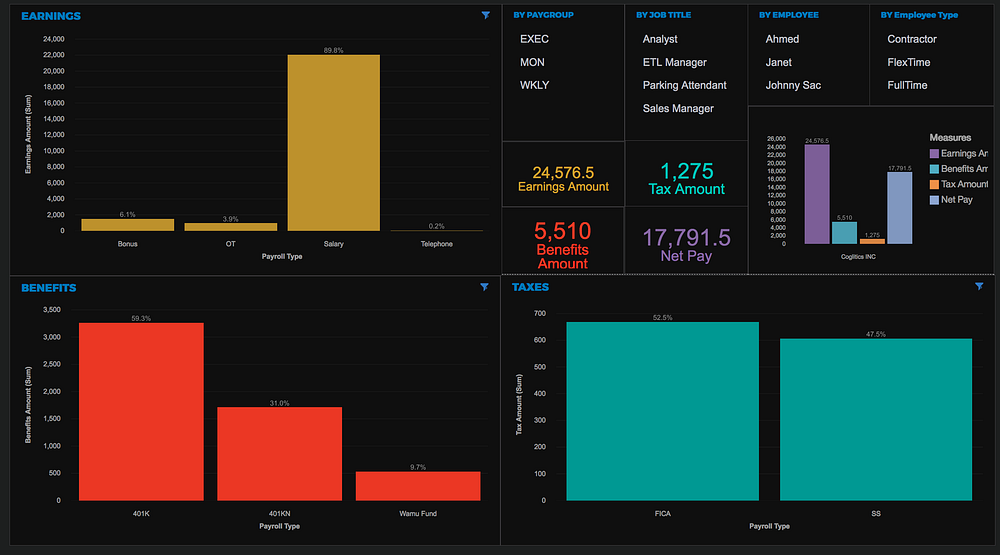
Task: Filter by employee Johnny Sac
Action: pyautogui.click(x=793, y=85)
